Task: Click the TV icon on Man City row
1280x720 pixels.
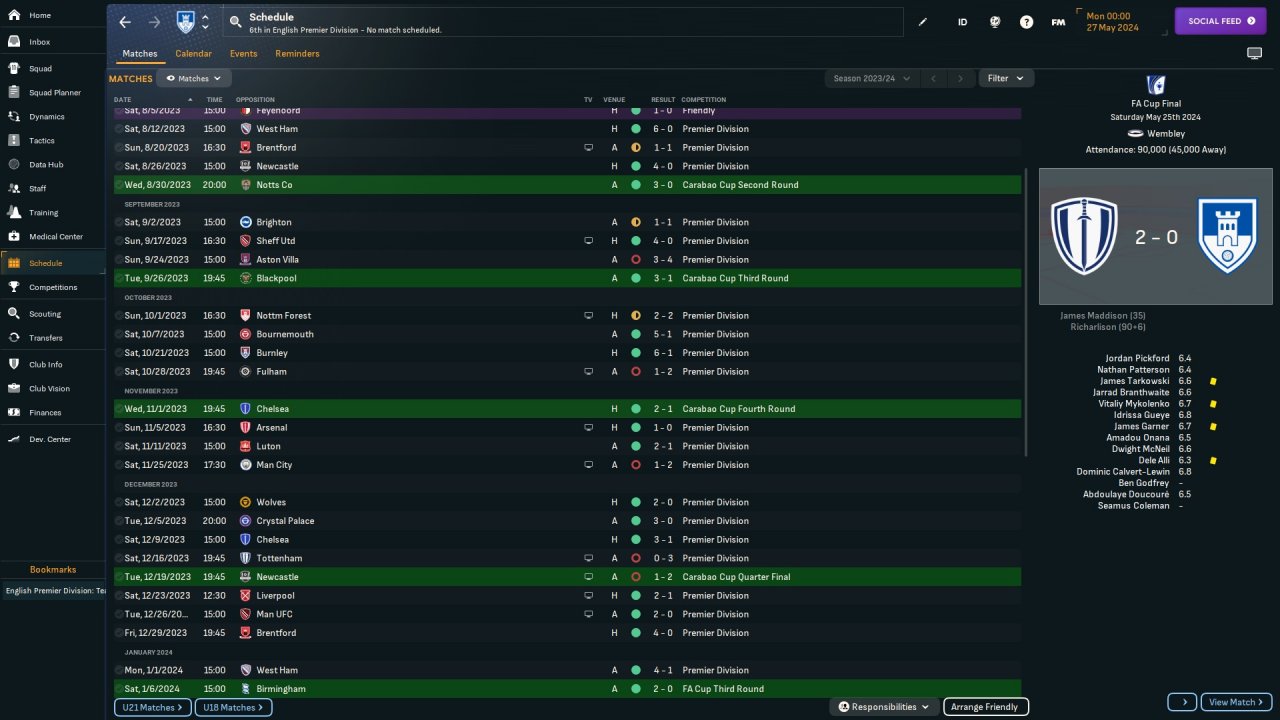Action: click(589, 465)
